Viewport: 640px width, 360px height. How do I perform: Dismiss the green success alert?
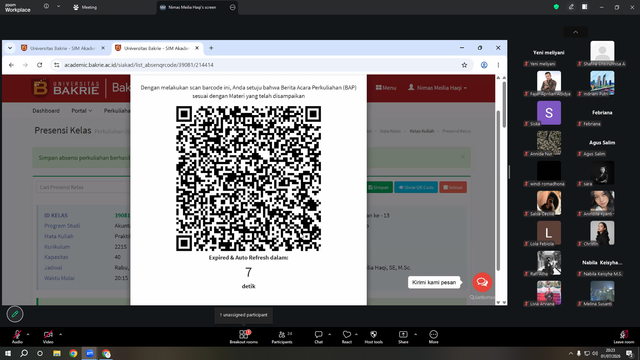coord(462,157)
